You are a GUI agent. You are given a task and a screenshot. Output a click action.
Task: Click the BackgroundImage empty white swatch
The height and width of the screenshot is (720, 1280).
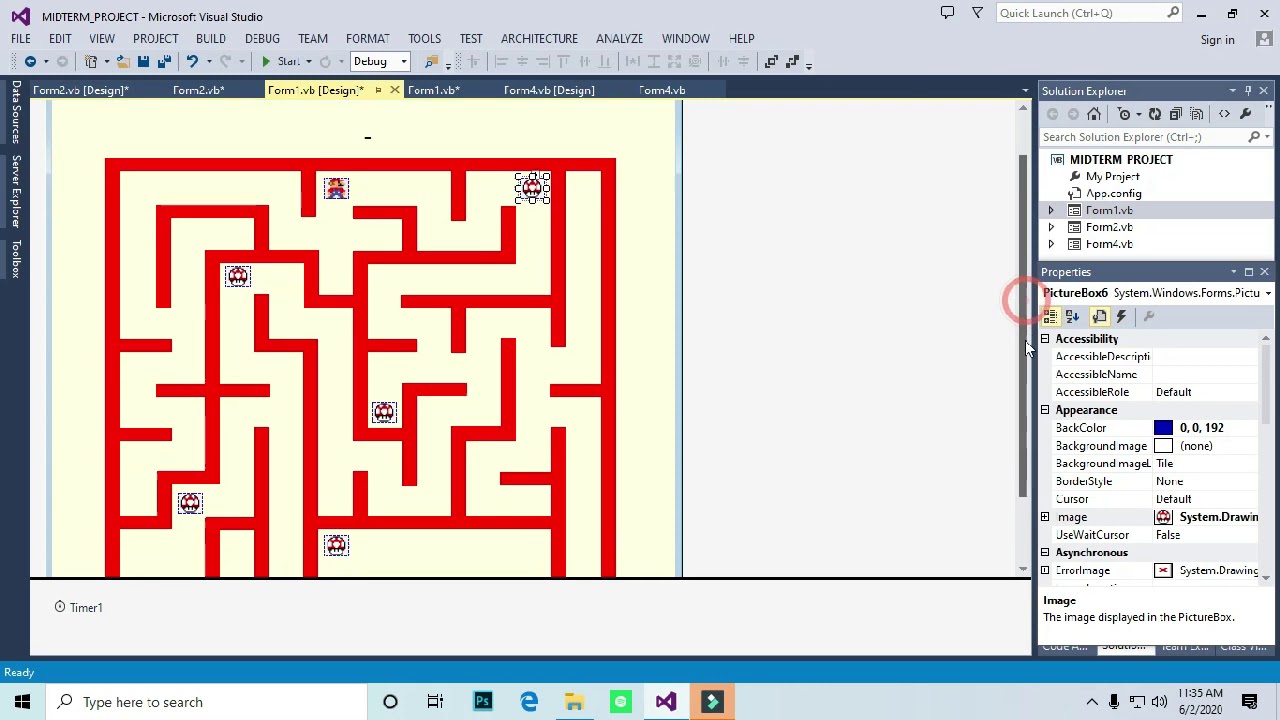pyautogui.click(x=1163, y=446)
